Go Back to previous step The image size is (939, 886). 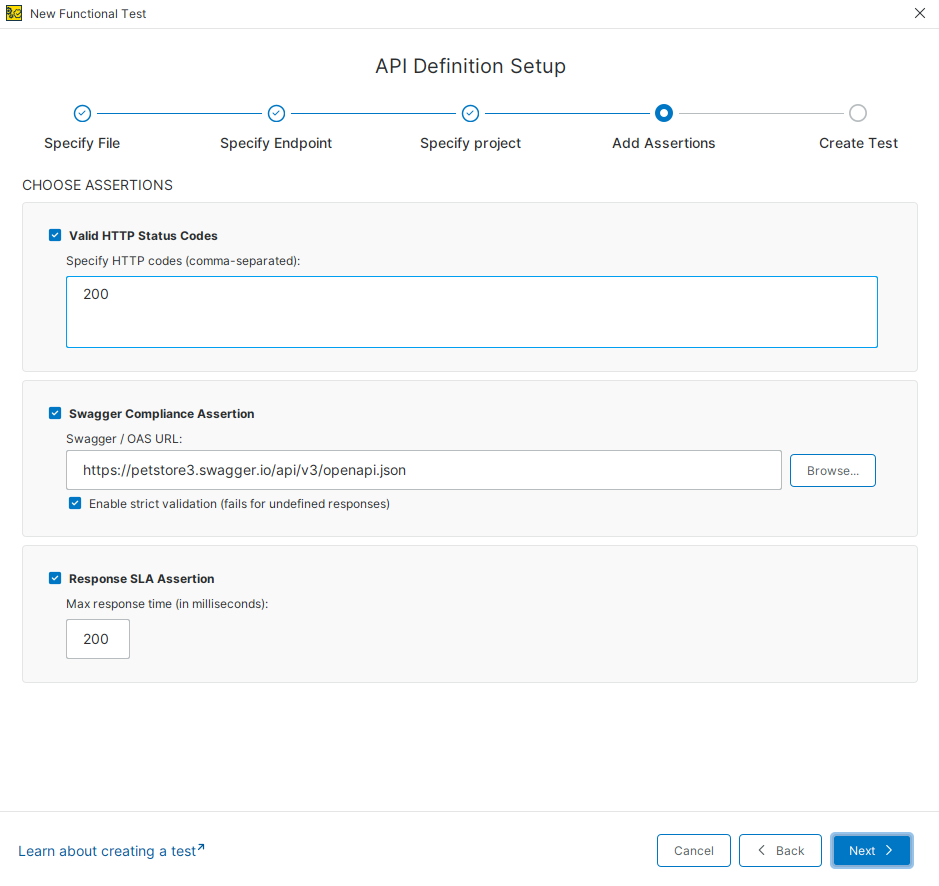[780, 851]
